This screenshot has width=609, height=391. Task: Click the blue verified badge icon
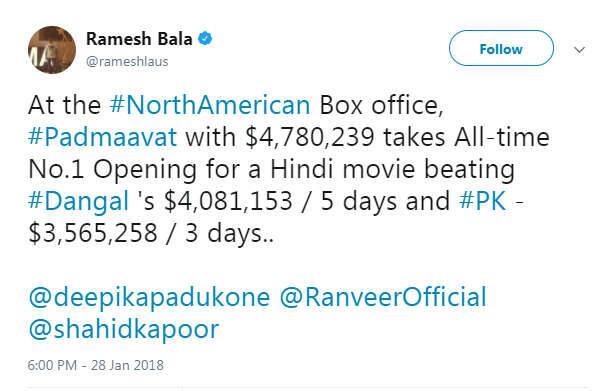[x=205, y=38]
